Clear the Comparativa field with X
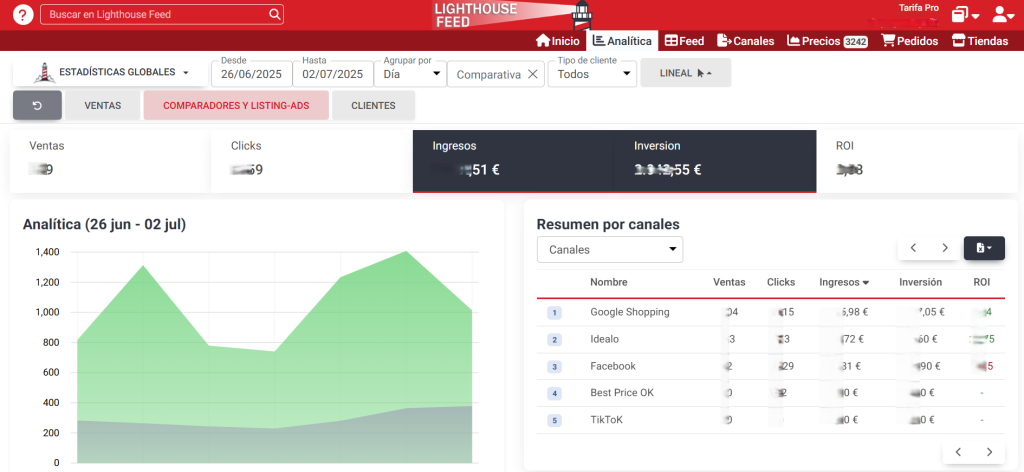The width and height of the screenshot is (1024, 472). (x=532, y=74)
